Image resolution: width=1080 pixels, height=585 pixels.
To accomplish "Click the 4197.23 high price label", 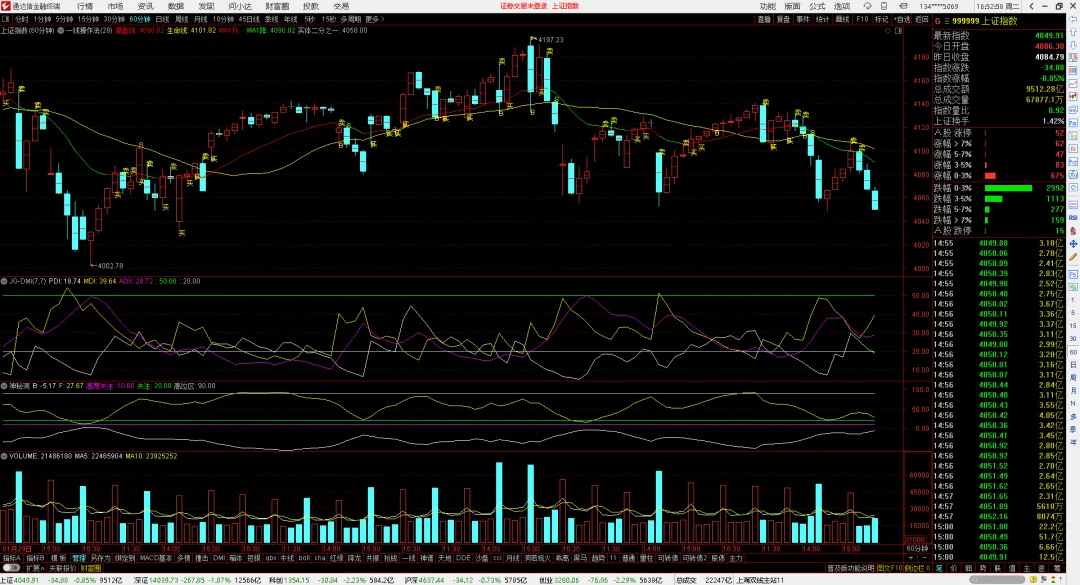I will point(550,39).
